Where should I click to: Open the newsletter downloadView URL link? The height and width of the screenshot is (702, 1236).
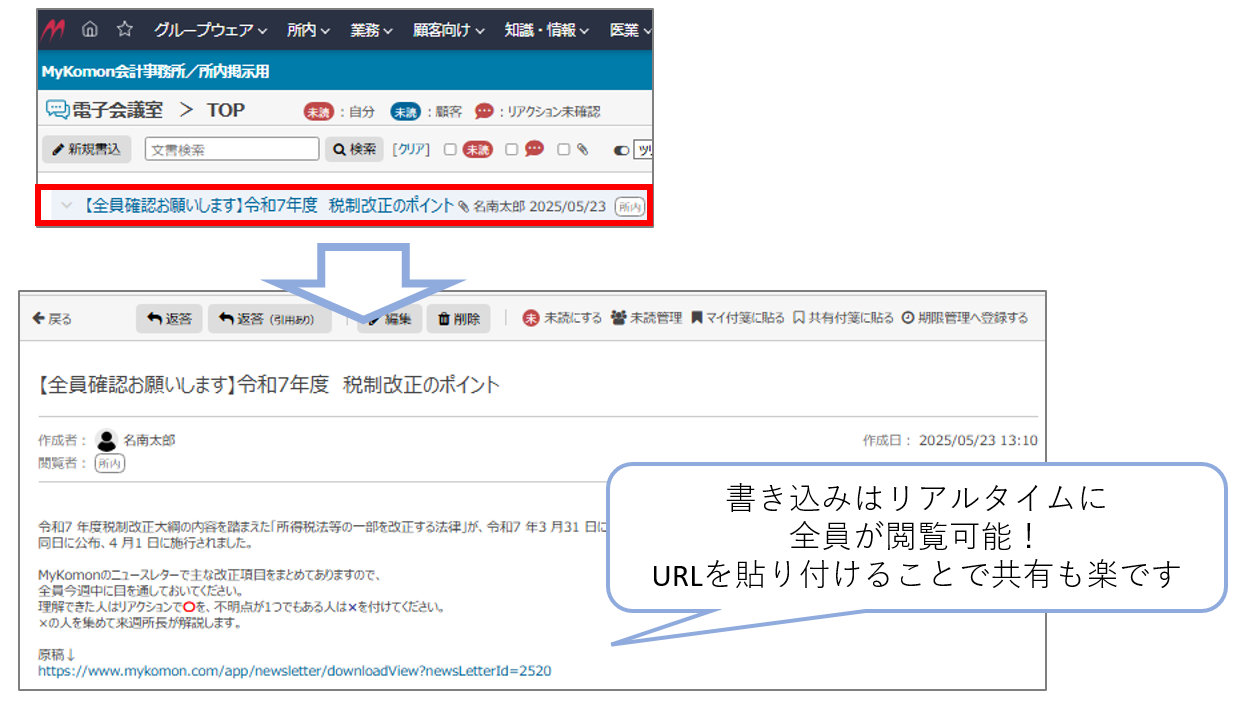pos(294,671)
